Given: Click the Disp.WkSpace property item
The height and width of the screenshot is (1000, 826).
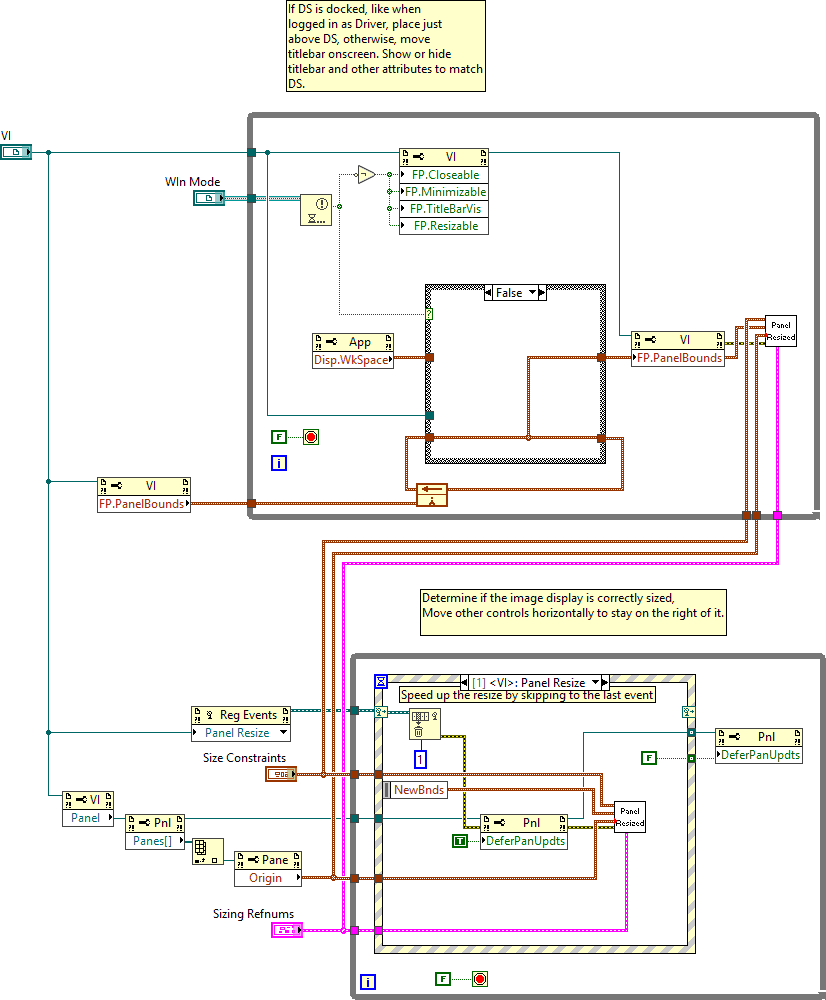Looking at the screenshot, I should pos(353,360).
